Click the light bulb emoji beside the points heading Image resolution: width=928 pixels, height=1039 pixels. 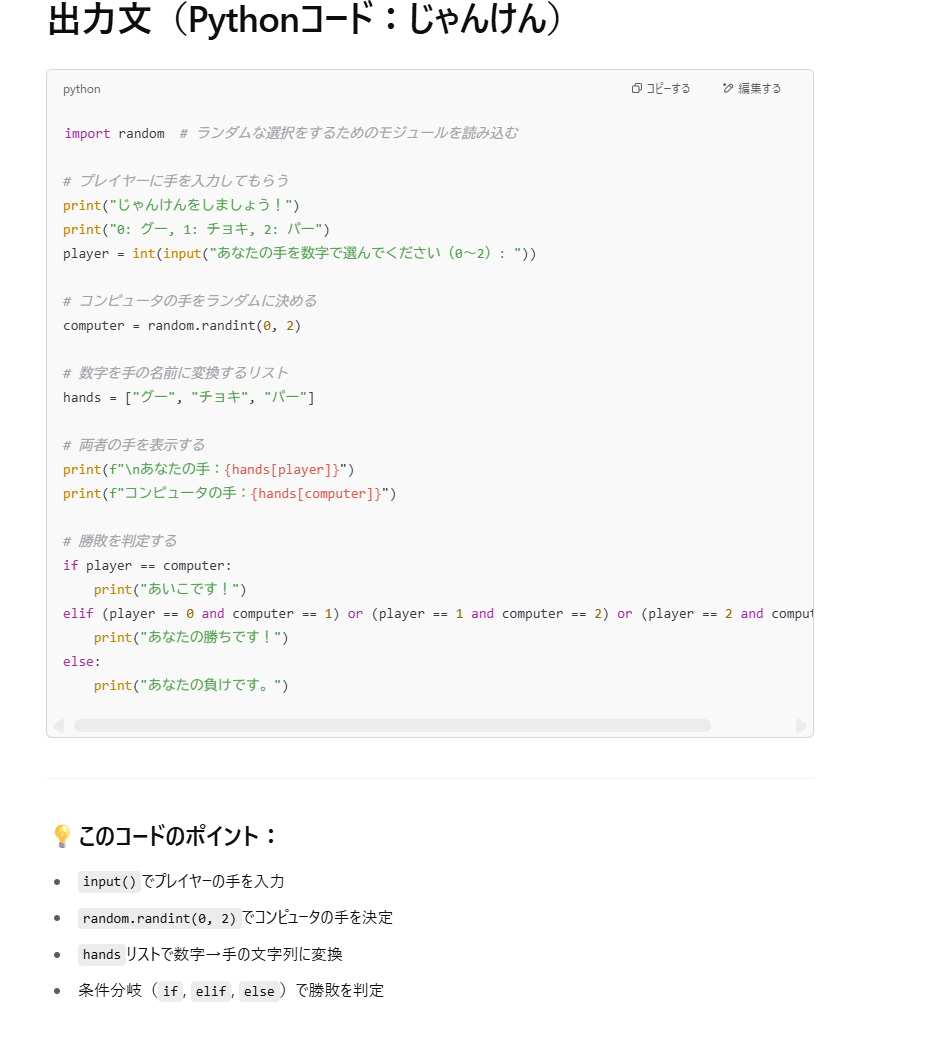tap(61, 836)
